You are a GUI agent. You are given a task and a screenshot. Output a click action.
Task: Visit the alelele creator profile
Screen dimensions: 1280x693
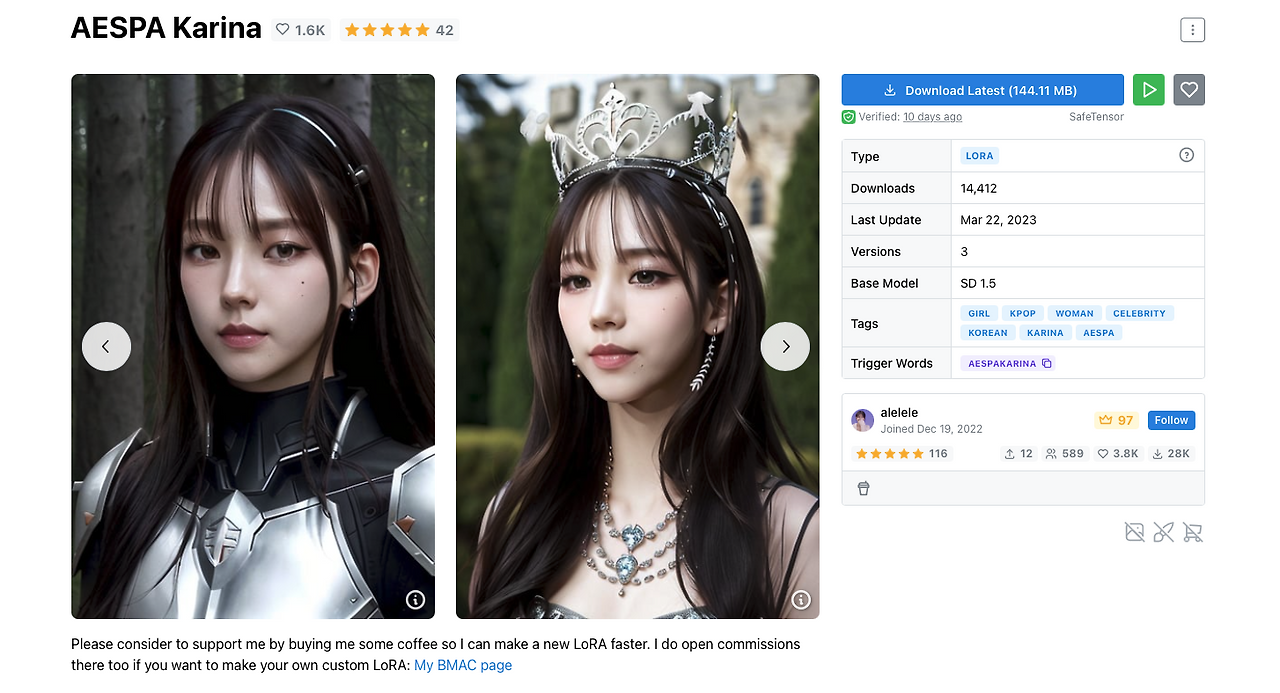(x=899, y=412)
